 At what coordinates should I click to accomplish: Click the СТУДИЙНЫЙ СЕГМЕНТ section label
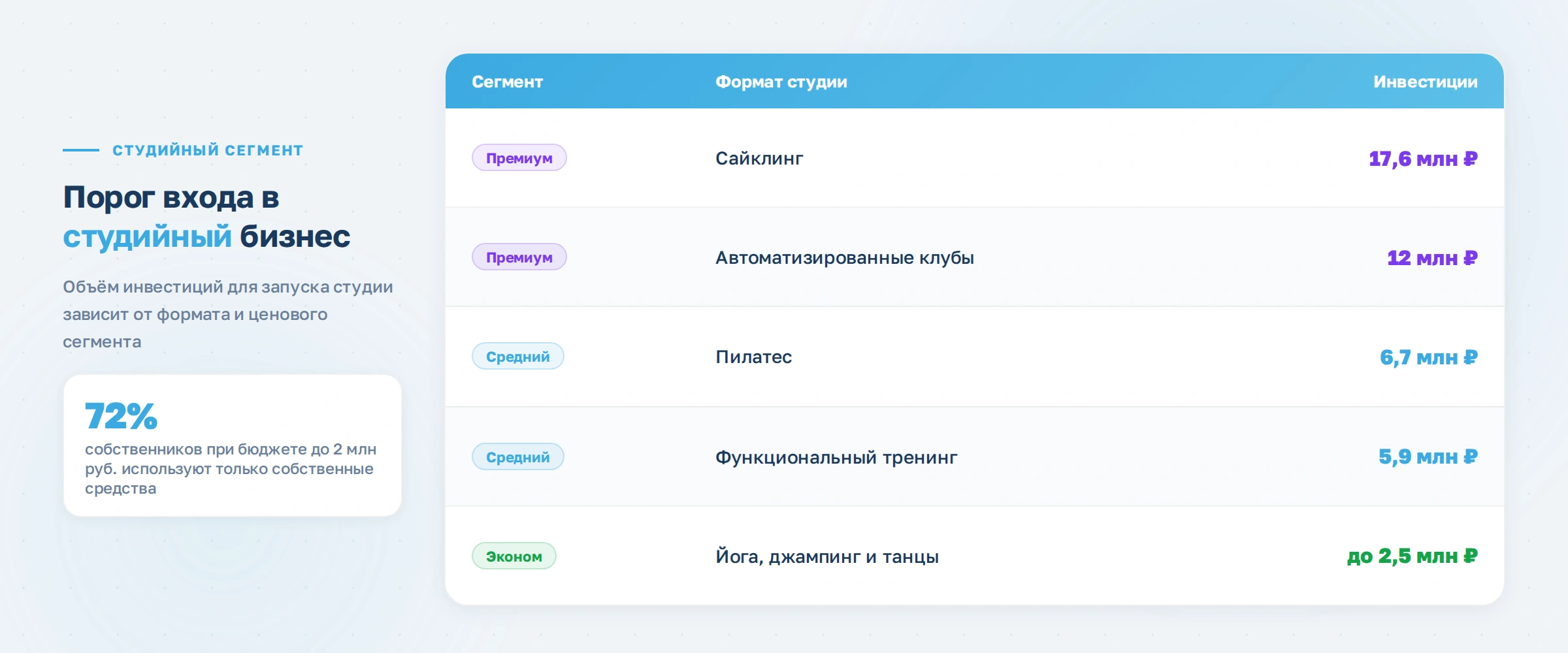[208, 150]
